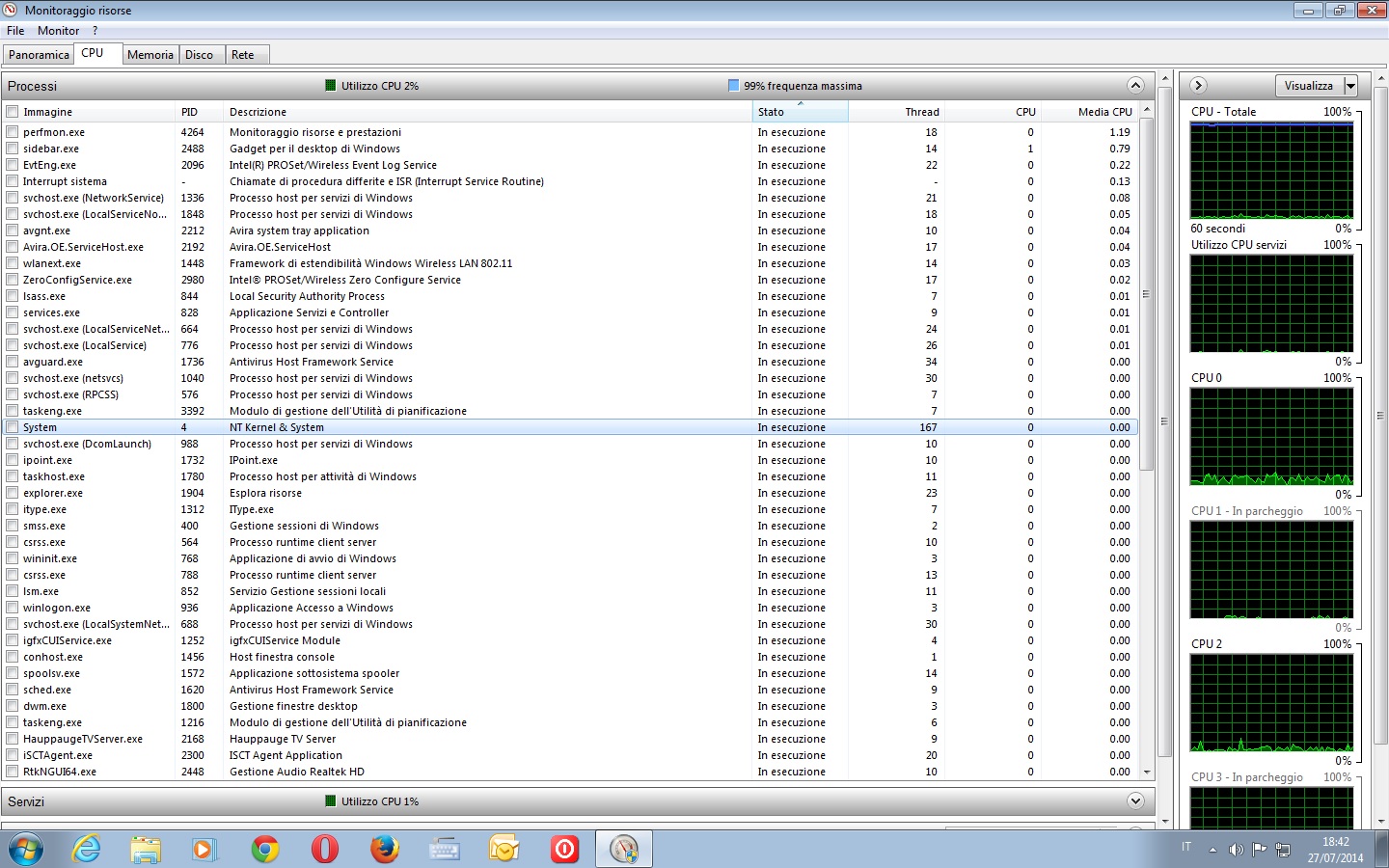The image size is (1389, 868).
Task: Click the CPU 0 usage graph
Action: [x=1271, y=437]
